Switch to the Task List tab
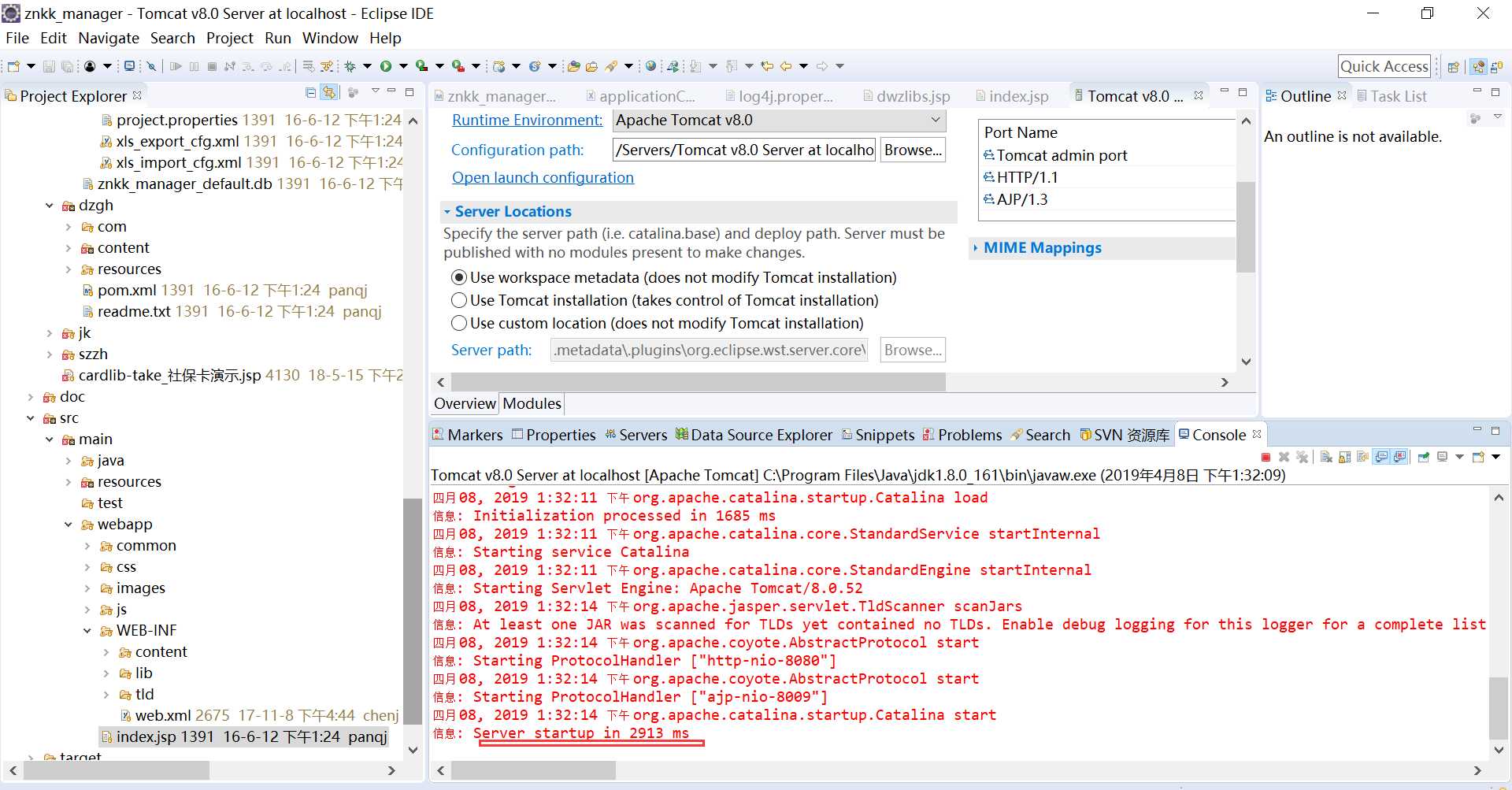 click(1391, 96)
